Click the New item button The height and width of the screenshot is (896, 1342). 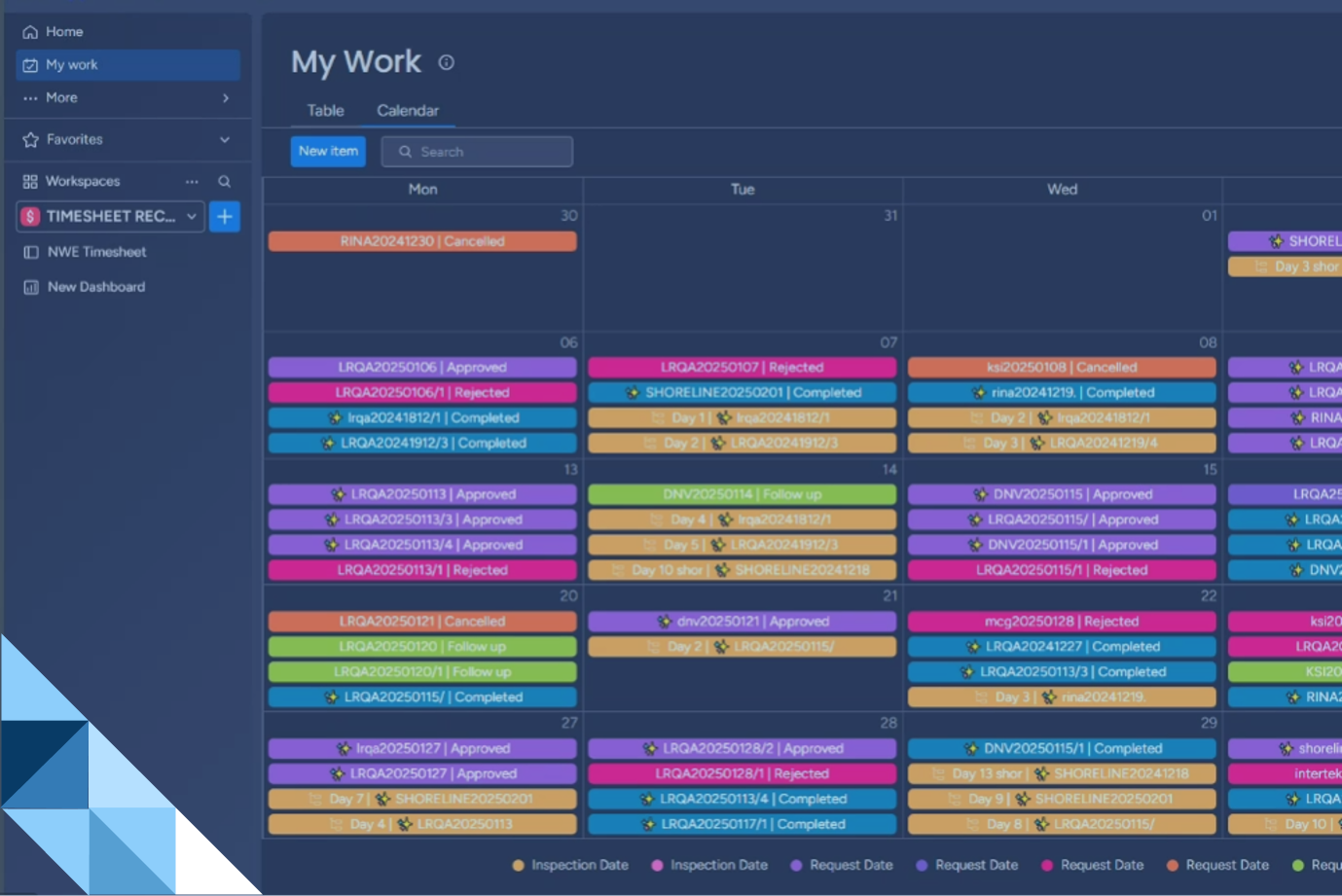click(327, 151)
